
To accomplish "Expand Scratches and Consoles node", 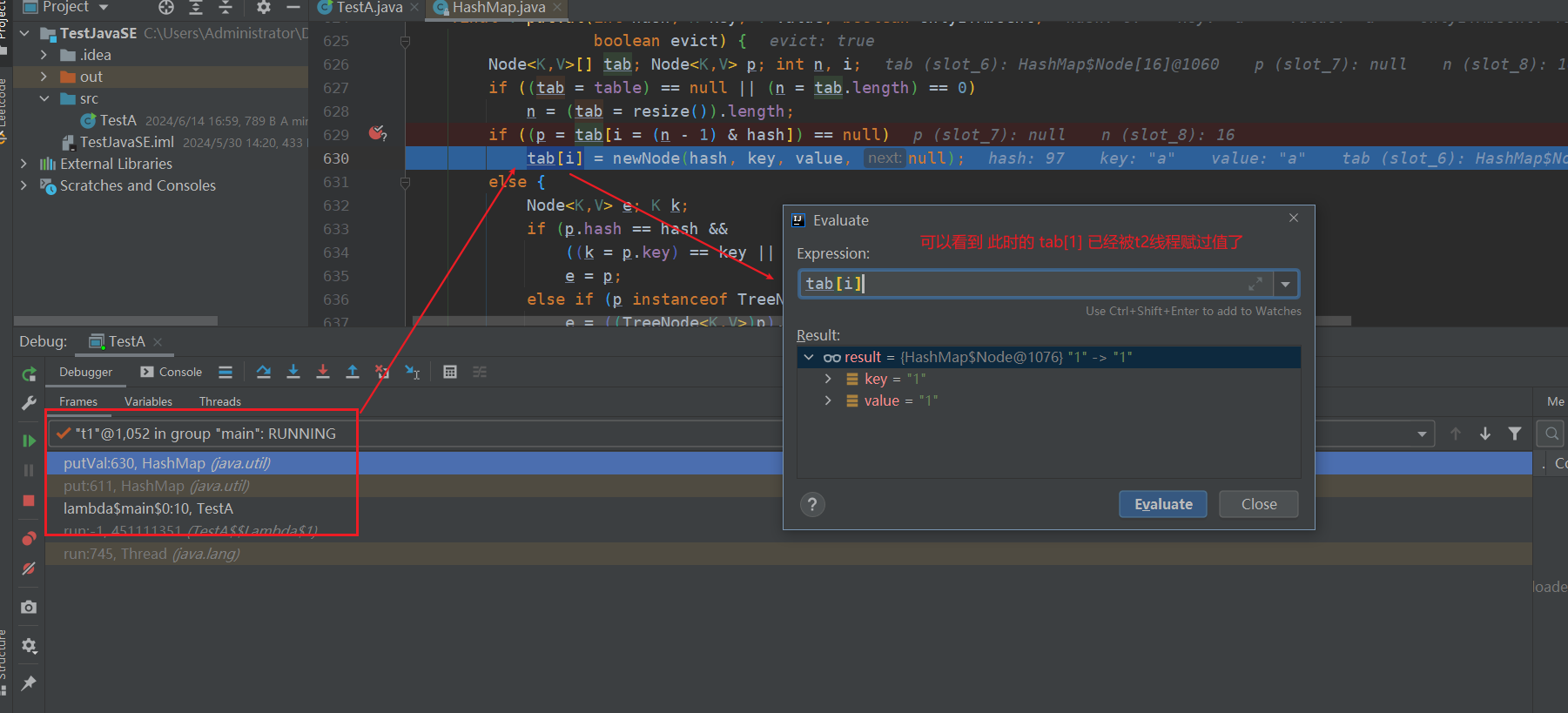I will [x=24, y=185].
